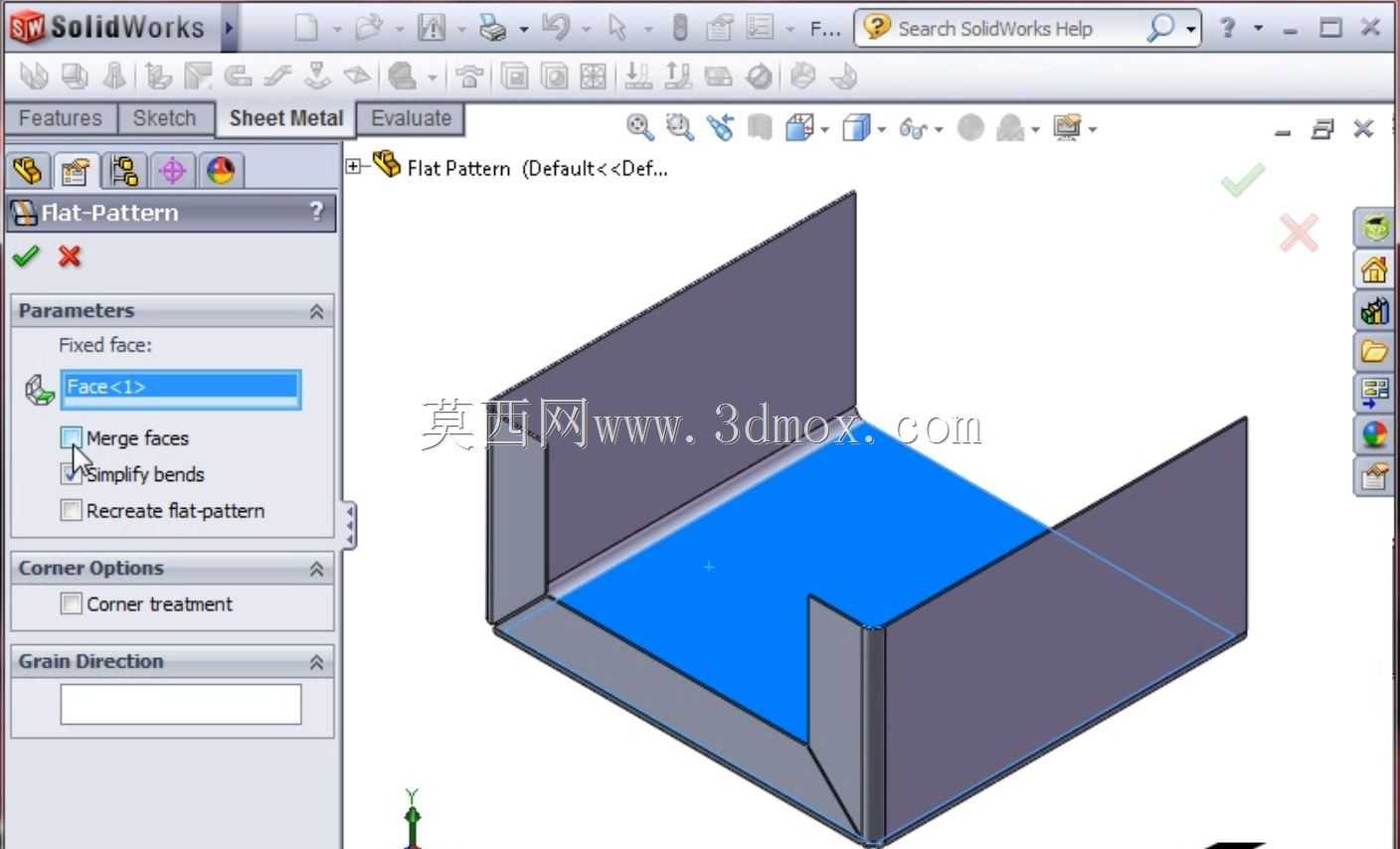Click the Help question mark button
The width and height of the screenshot is (1400, 849).
point(1228,28)
